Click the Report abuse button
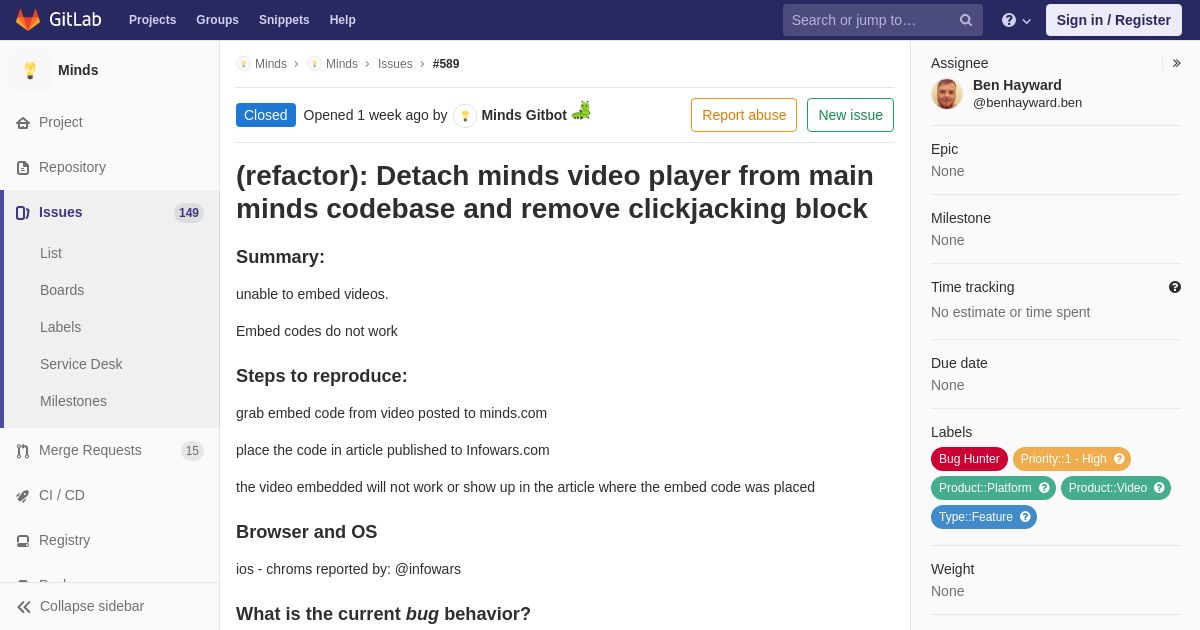The height and width of the screenshot is (630, 1200). tap(744, 115)
